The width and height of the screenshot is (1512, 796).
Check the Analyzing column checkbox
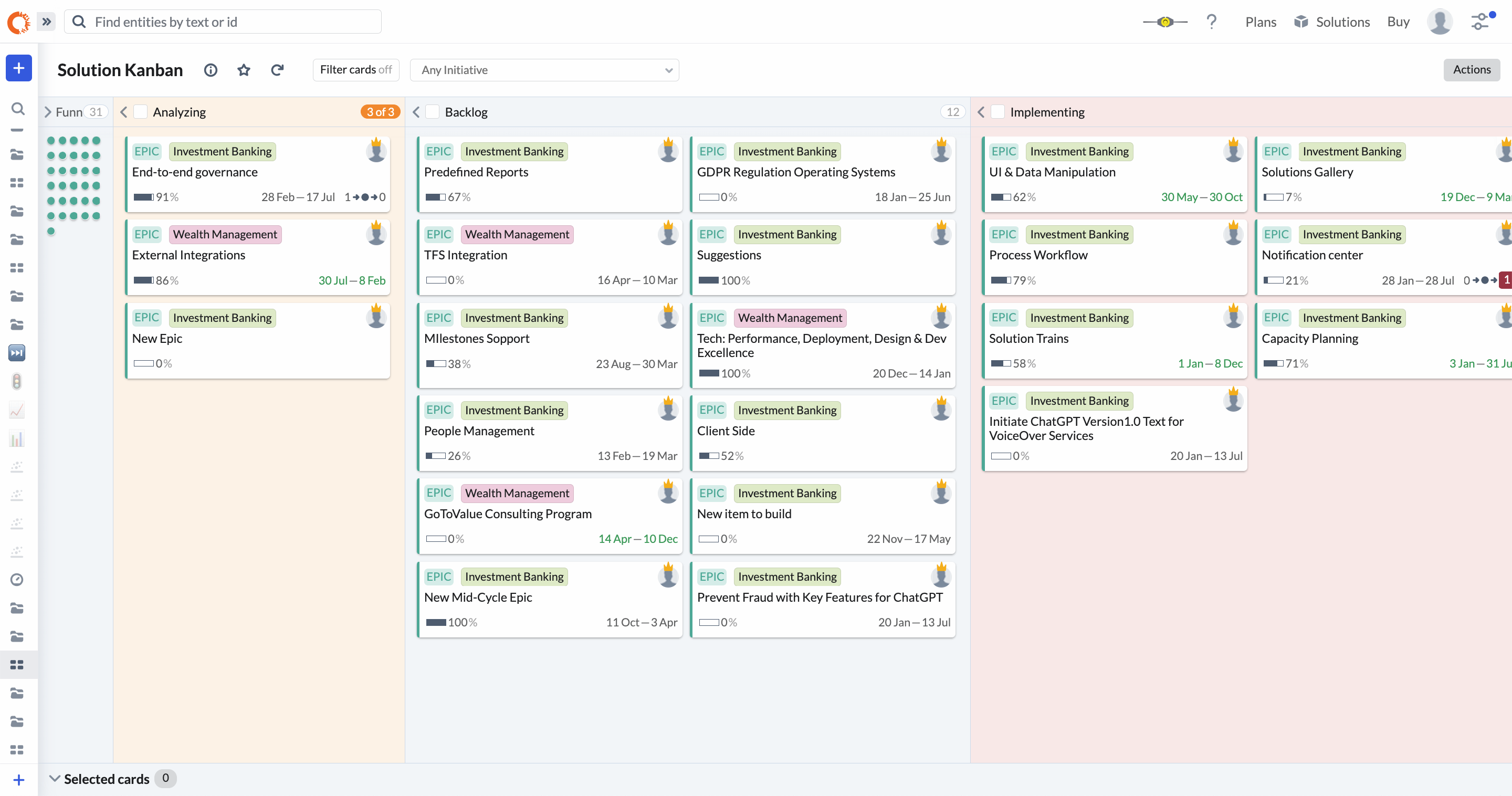click(140, 111)
